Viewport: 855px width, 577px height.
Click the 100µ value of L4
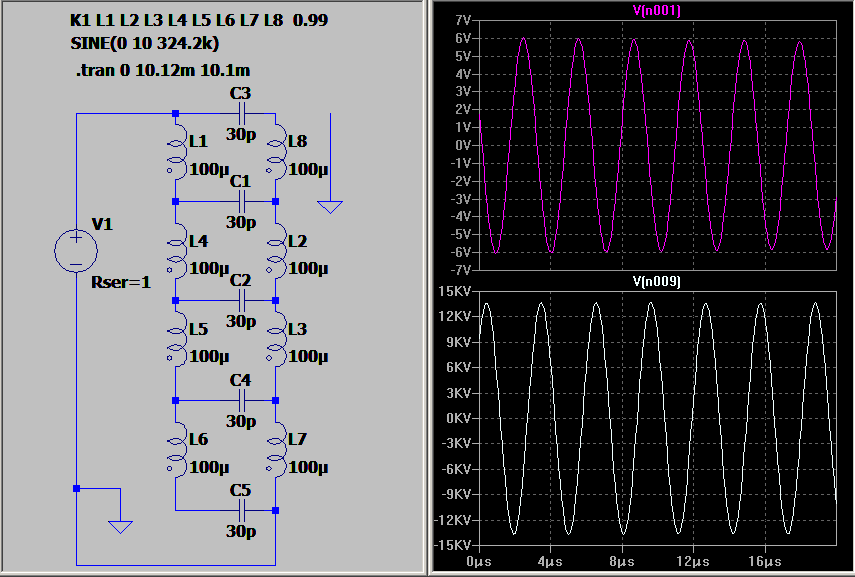click(x=209, y=268)
